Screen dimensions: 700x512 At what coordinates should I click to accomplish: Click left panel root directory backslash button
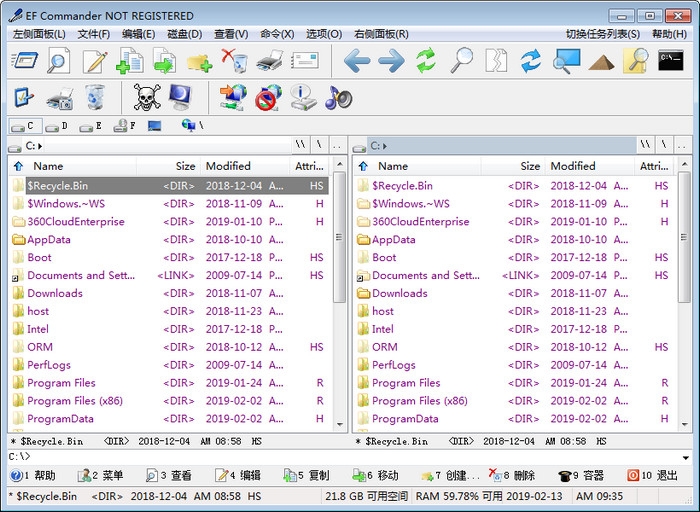pyautogui.click(x=319, y=145)
